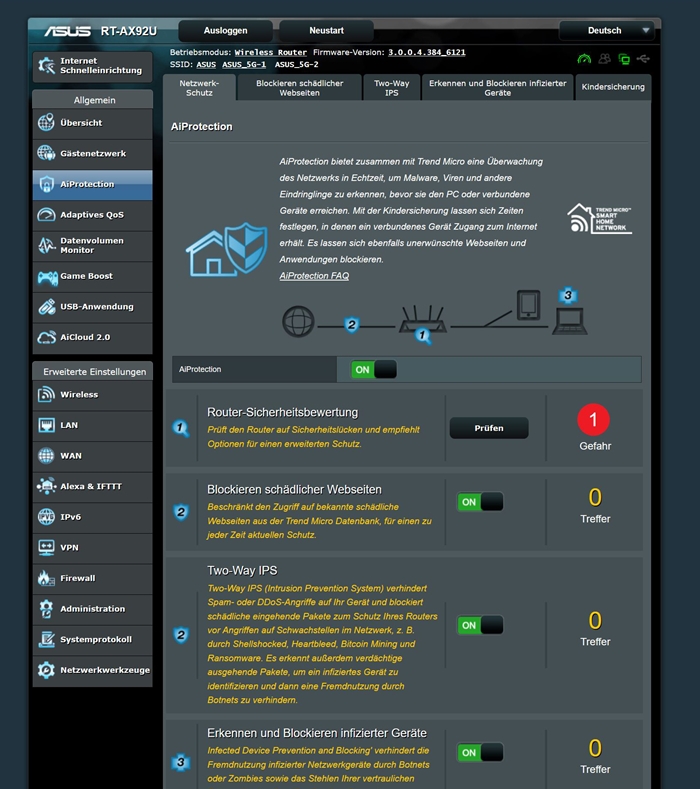Switch to Two-Way IPS tab

point(392,88)
